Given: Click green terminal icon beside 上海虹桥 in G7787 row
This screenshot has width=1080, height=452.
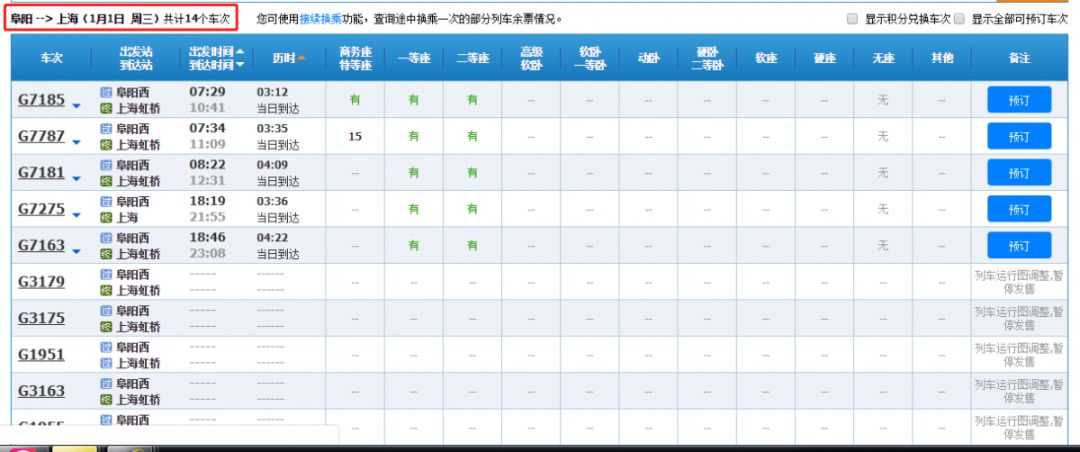Looking at the screenshot, I should pos(105,145).
